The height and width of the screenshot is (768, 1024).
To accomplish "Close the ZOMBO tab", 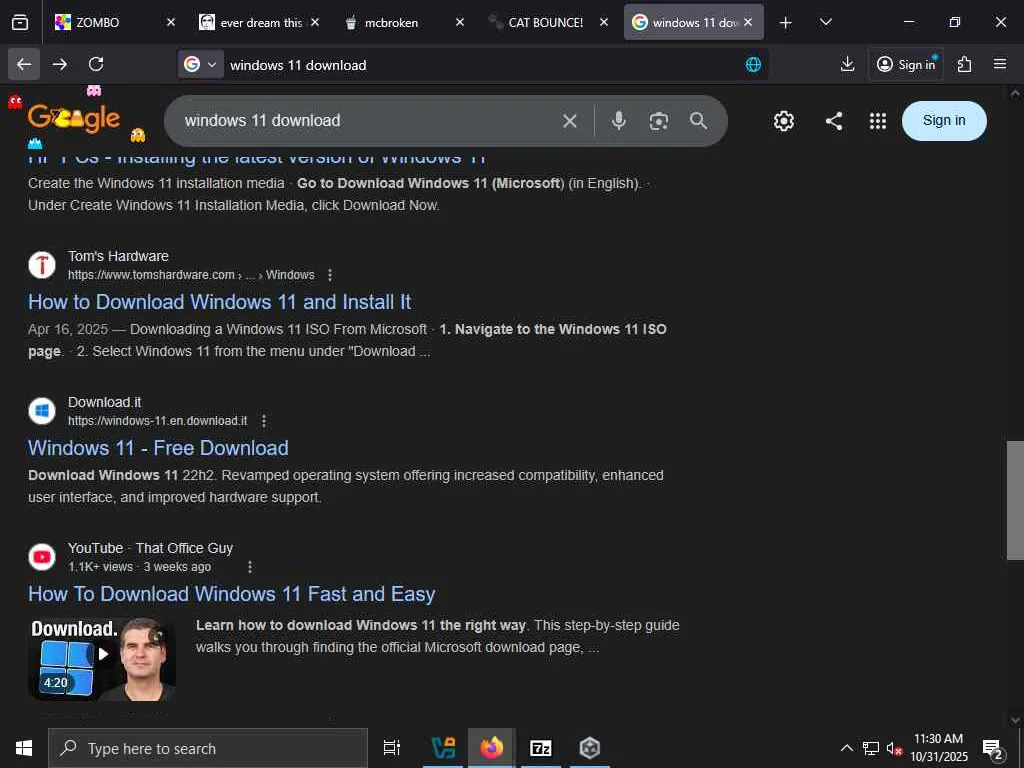I will pyautogui.click(x=170, y=22).
